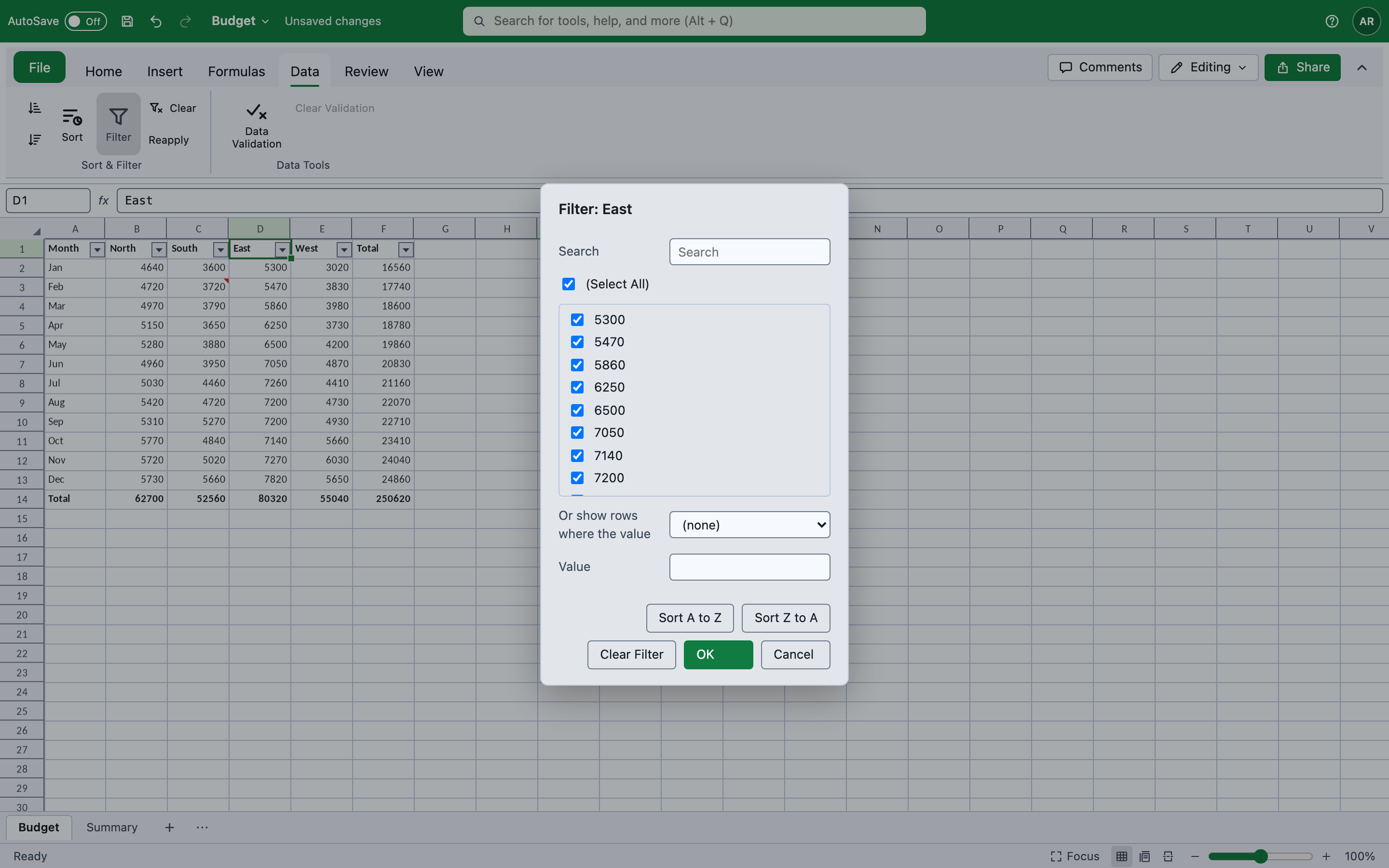Open the Help question mark icon
This screenshot has width=1389, height=868.
[x=1332, y=21]
